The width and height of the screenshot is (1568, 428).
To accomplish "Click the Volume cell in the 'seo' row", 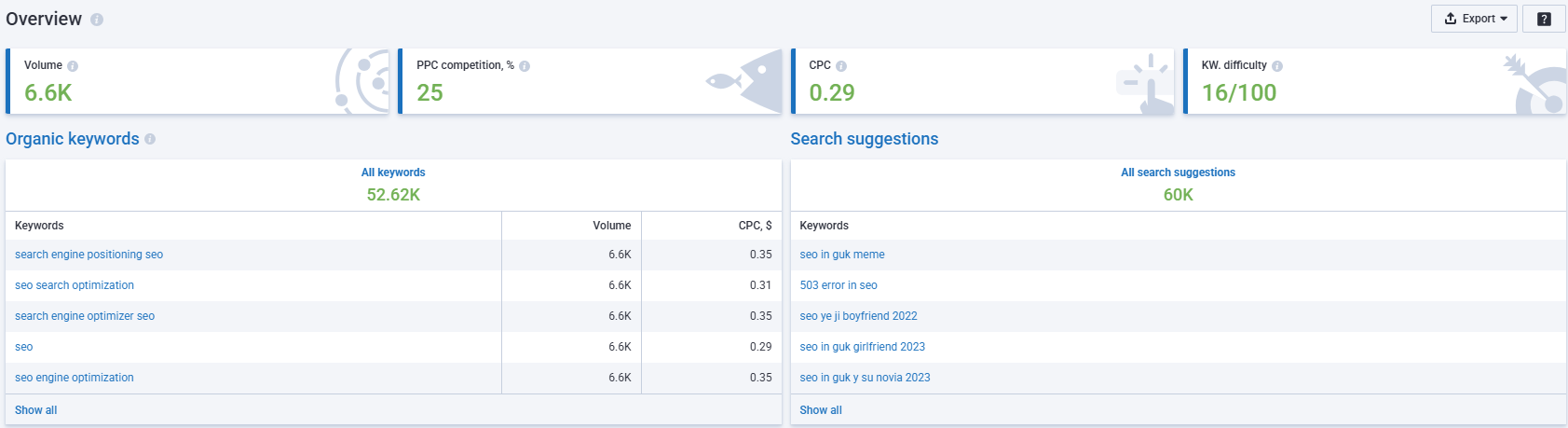I will pyautogui.click(x=620, y=347).
